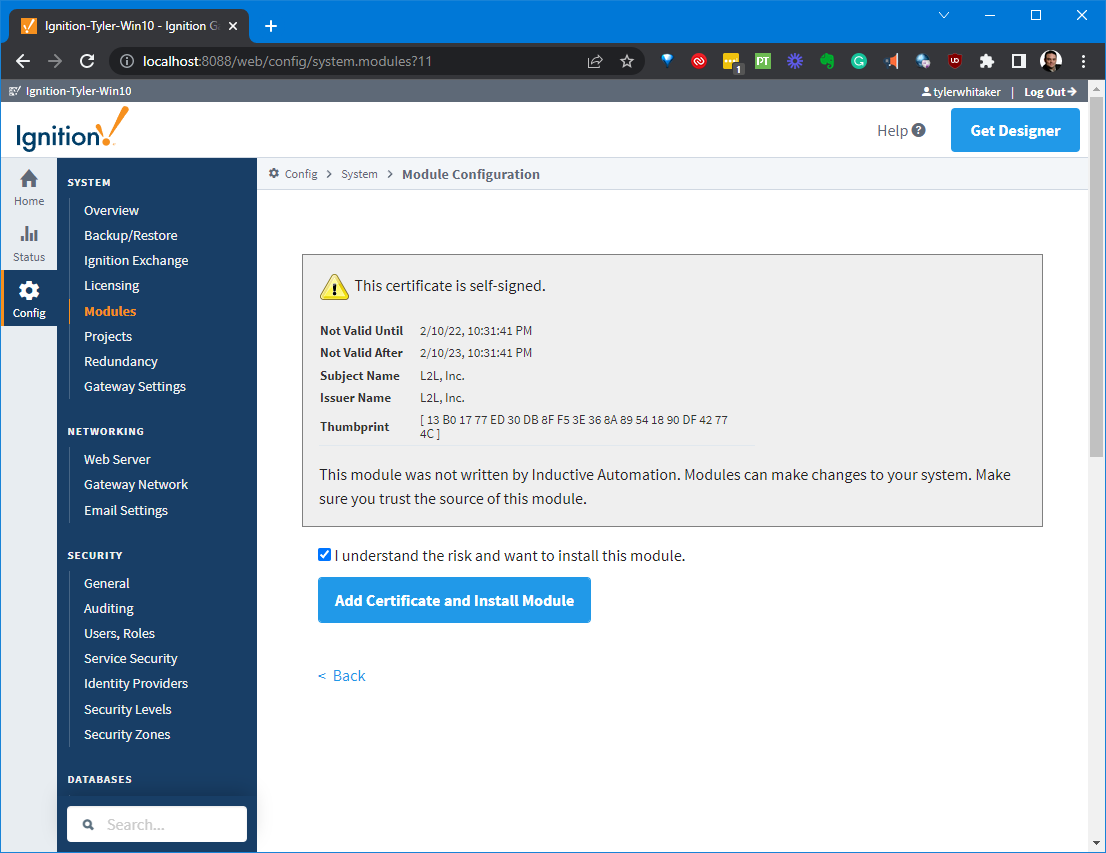The width and height of the screenshot is (1106, 853).
Task: Open General under Security
Action: point(107,583)
